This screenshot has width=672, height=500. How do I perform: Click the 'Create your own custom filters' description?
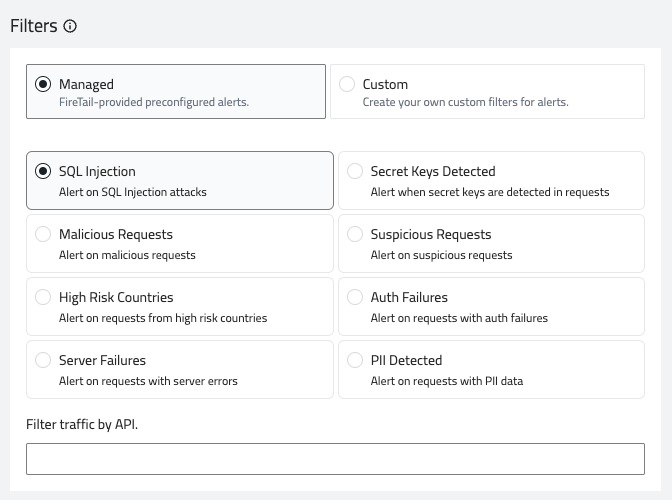tap(465, 102)
